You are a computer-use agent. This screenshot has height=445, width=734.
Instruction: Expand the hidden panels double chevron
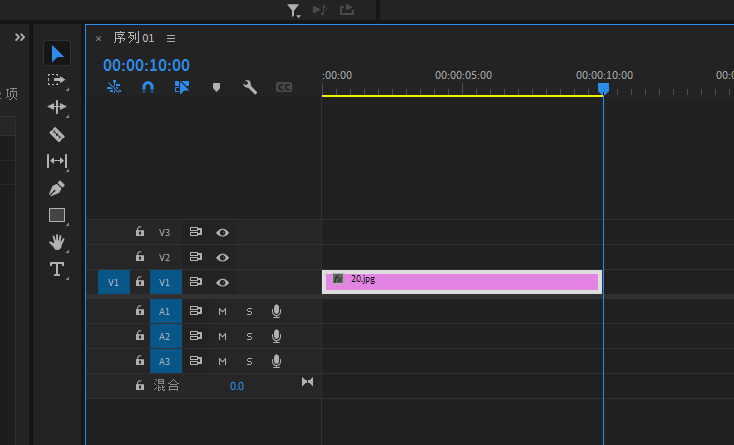(19, 37)
